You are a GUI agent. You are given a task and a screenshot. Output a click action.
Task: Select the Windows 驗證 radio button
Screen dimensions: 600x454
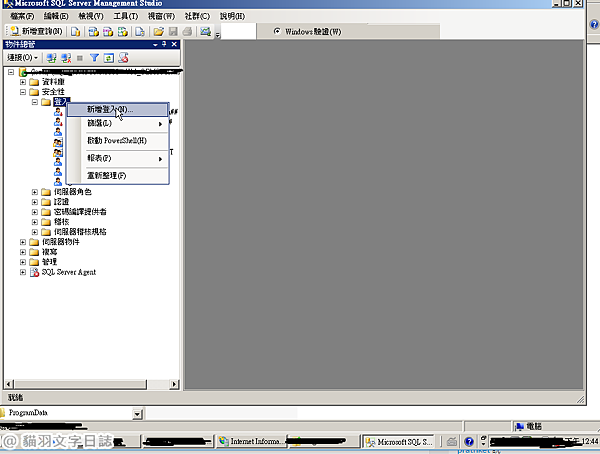point(277,31)
